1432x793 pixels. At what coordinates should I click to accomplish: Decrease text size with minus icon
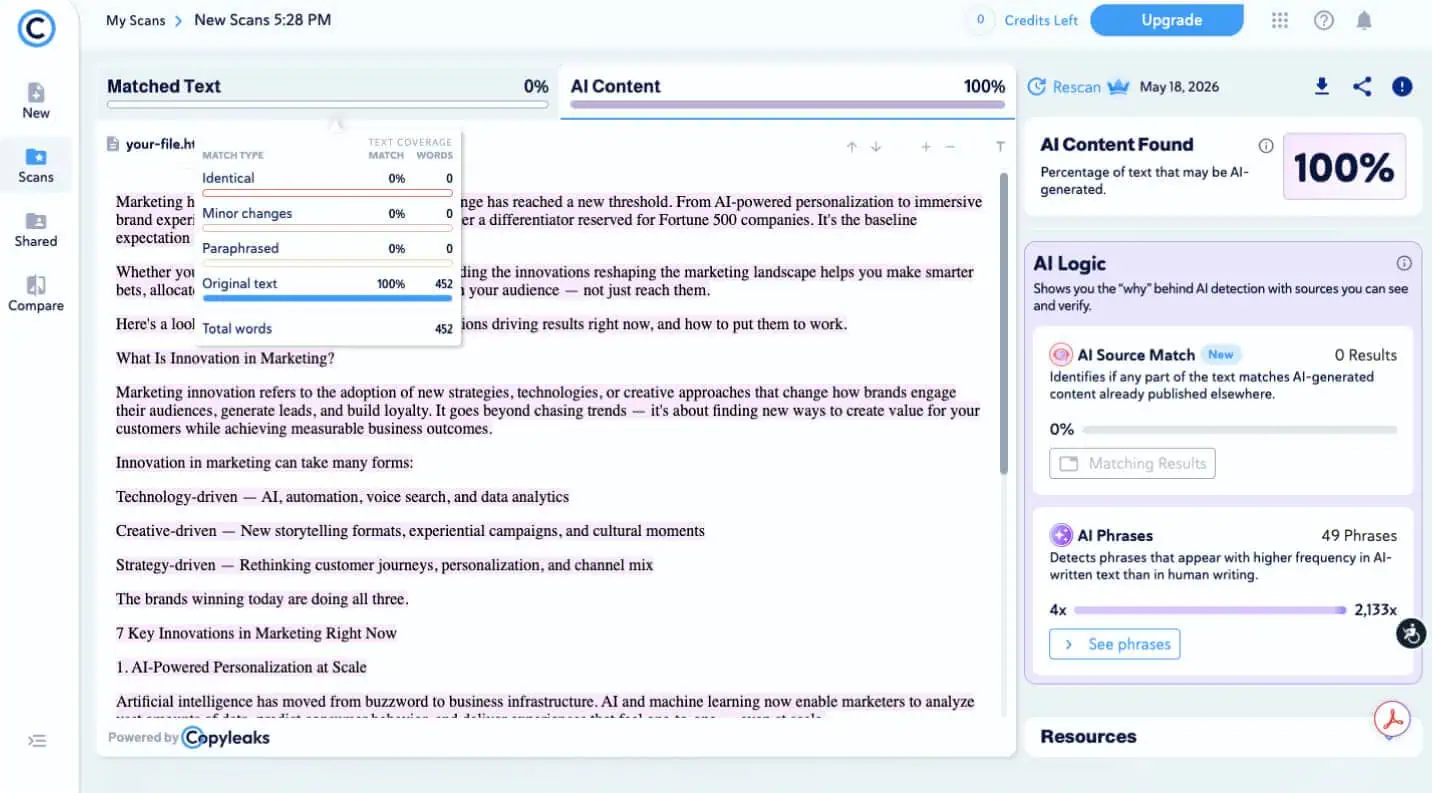950,147
